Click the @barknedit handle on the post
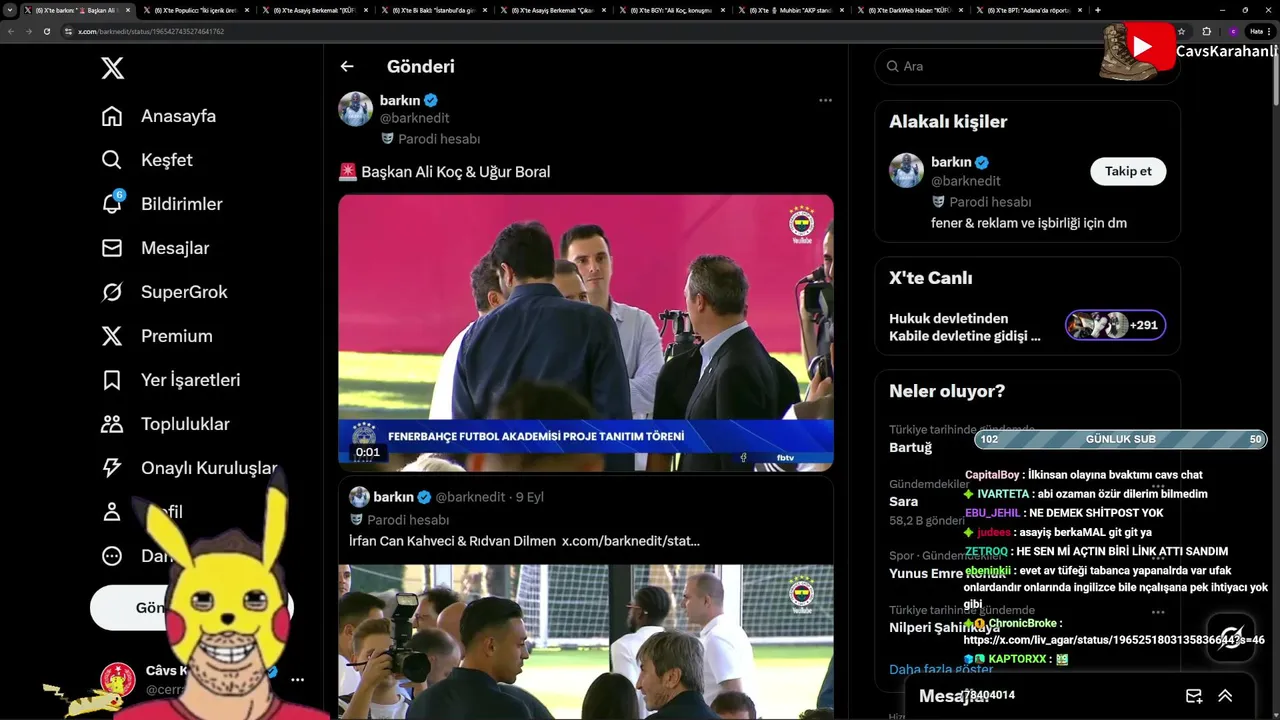 click(x=414, y=118)
